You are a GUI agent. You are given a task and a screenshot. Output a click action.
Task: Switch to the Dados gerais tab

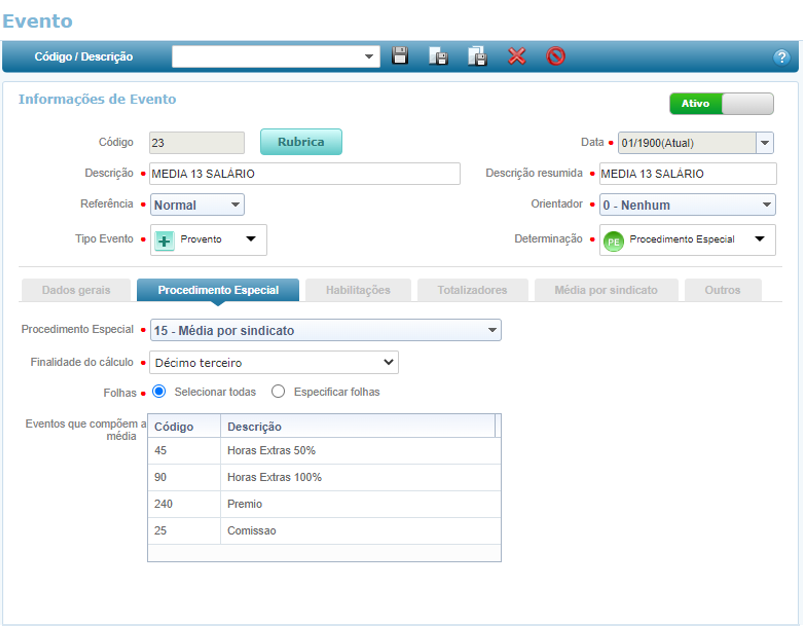(76, 290)
